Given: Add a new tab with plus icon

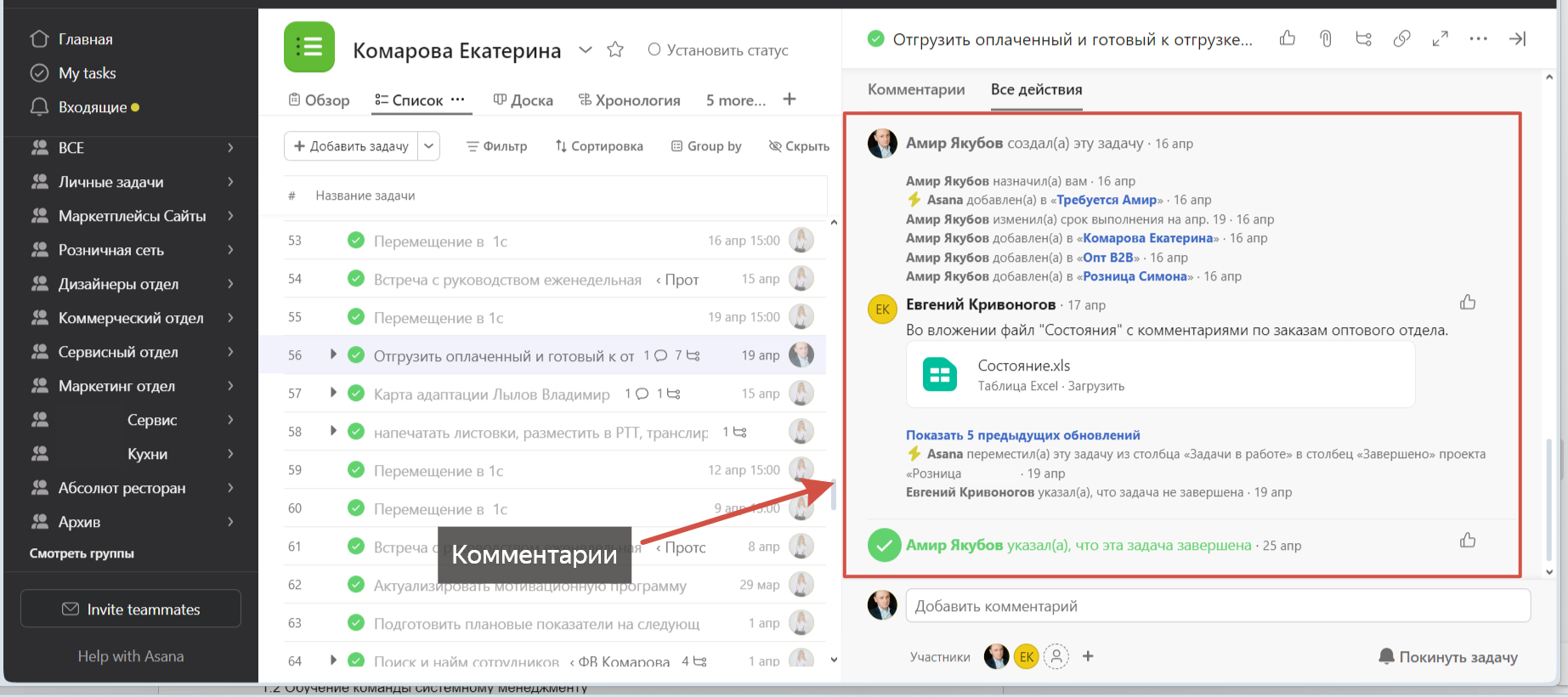Looking at the screenshot, I should [790, 99].
